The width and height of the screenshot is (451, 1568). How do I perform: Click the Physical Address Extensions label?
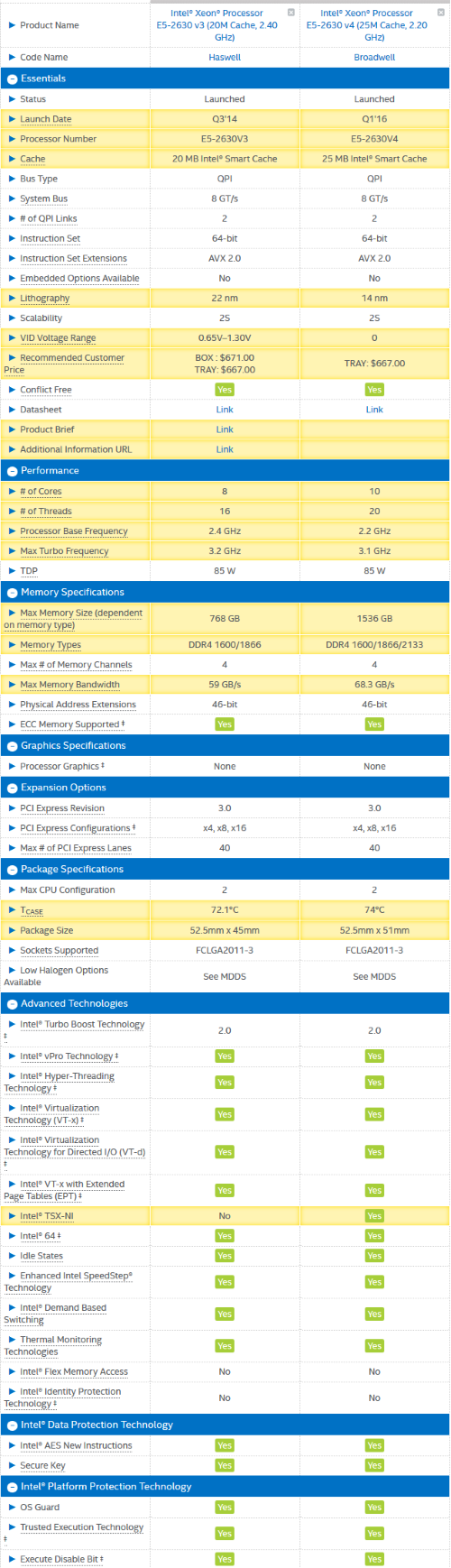[78, 705]
